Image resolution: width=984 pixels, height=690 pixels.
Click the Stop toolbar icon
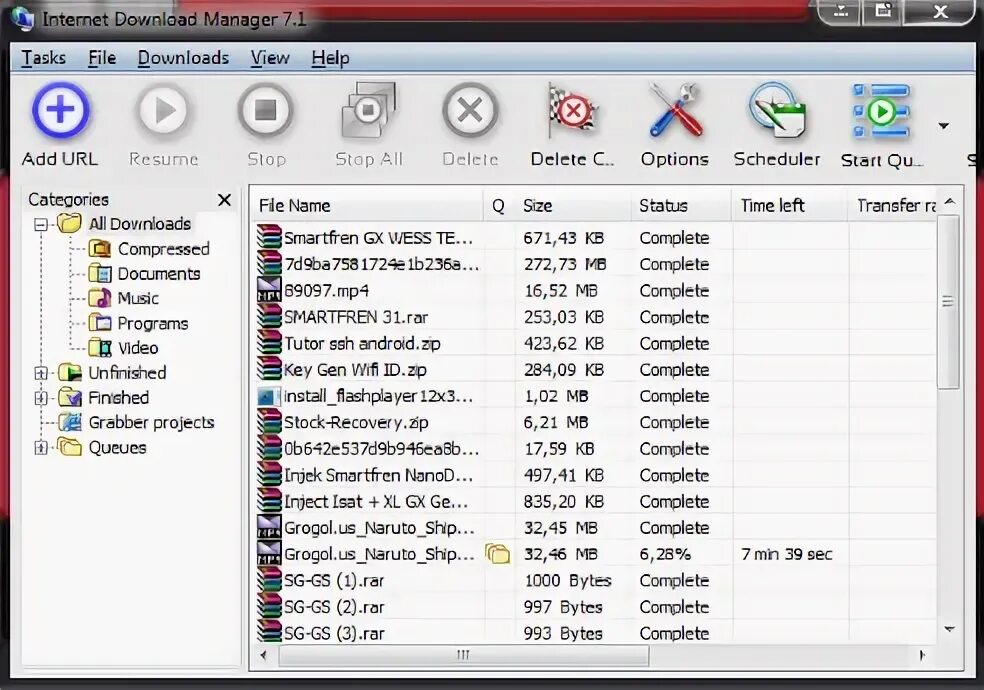tap(265, 111)
